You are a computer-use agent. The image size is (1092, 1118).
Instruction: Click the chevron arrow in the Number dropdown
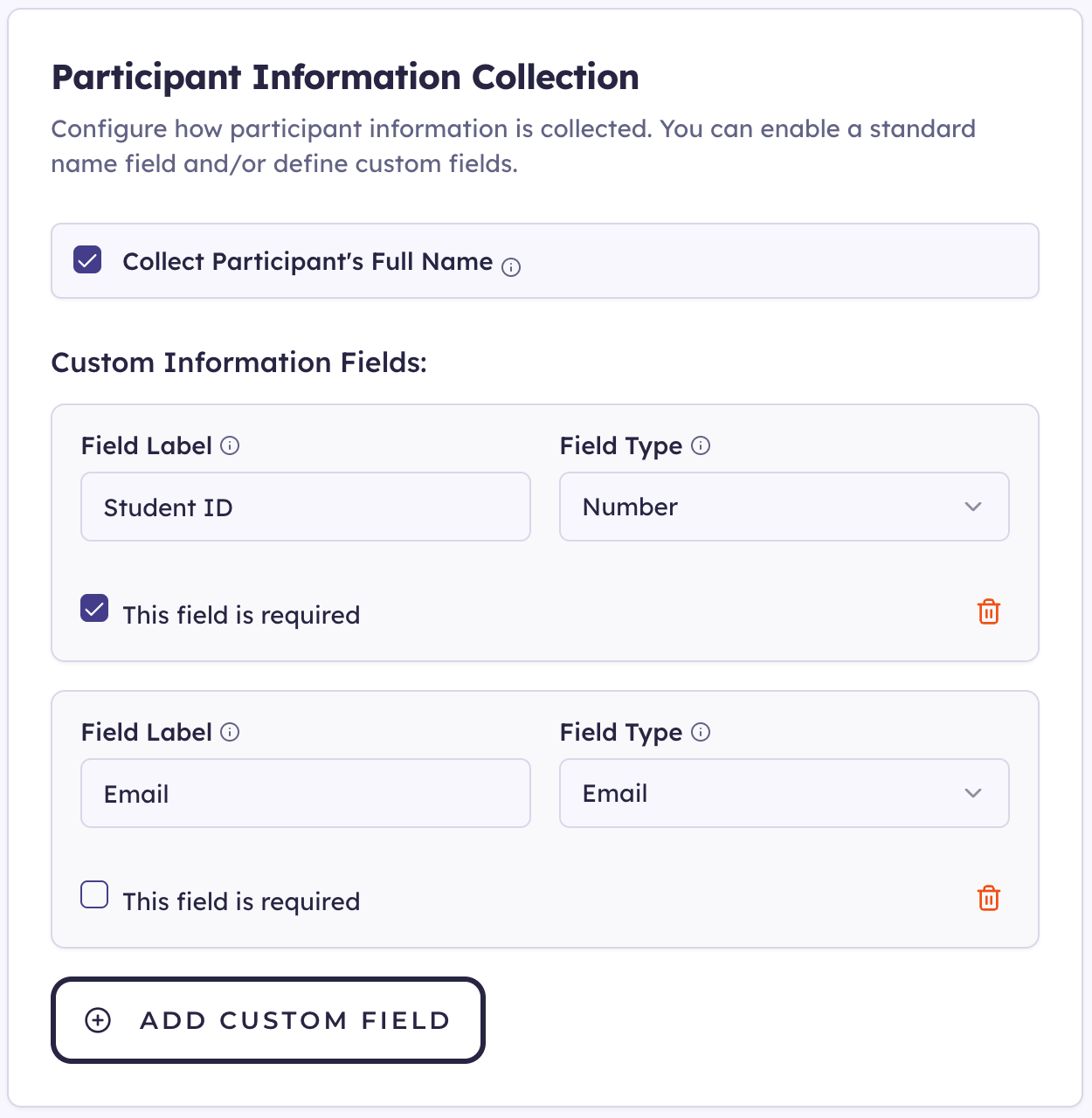point(973,507)
